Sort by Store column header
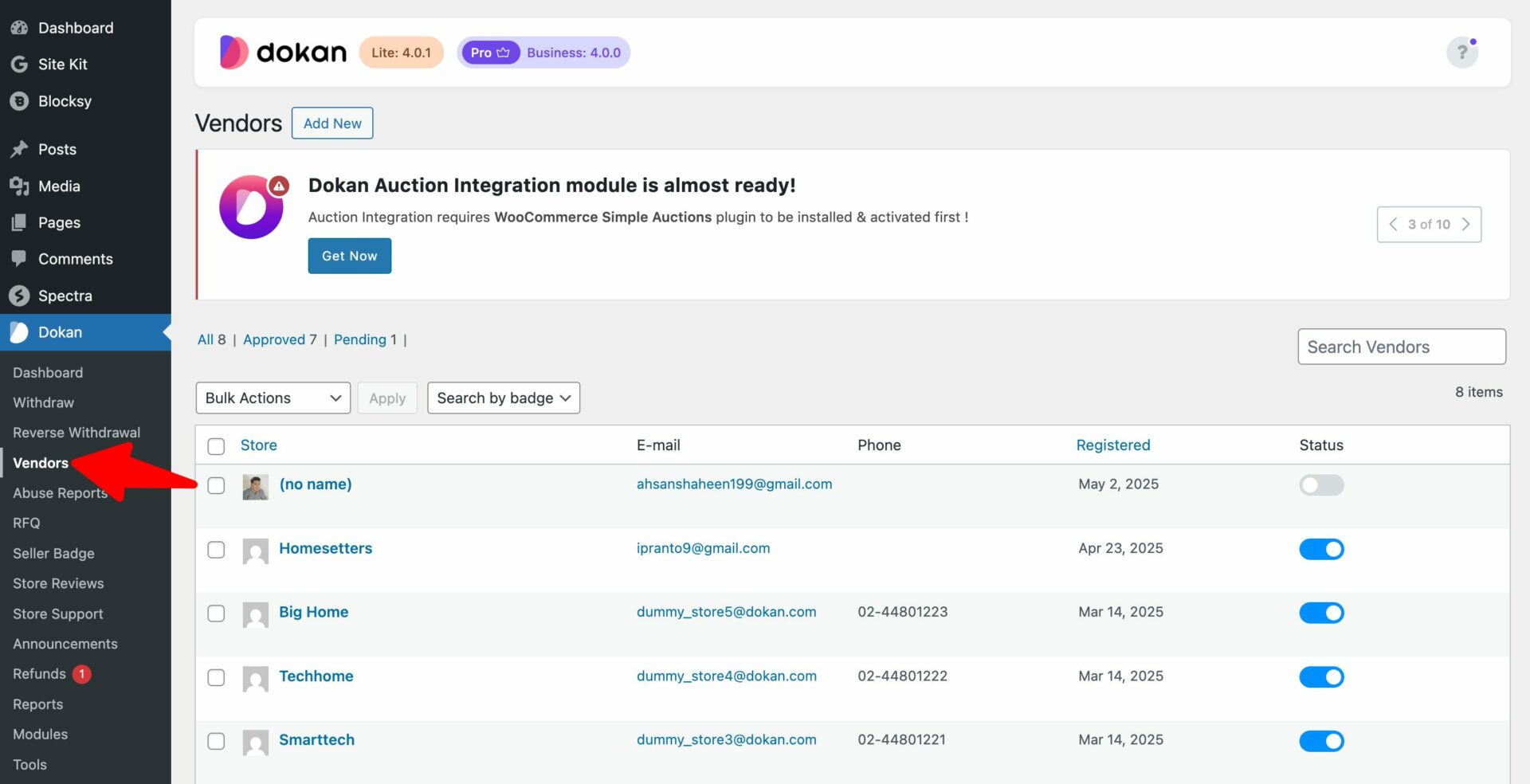 259,445
